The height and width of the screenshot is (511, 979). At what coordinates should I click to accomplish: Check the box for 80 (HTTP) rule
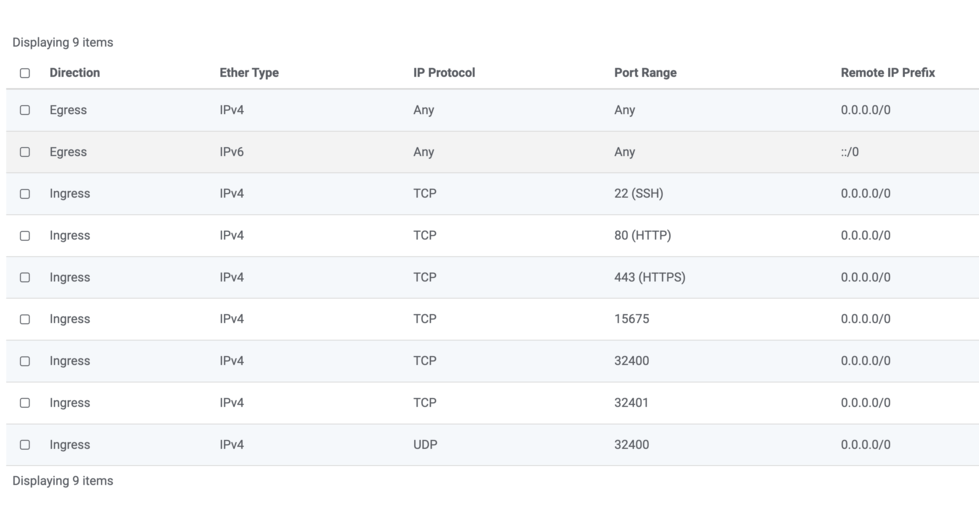25,236
